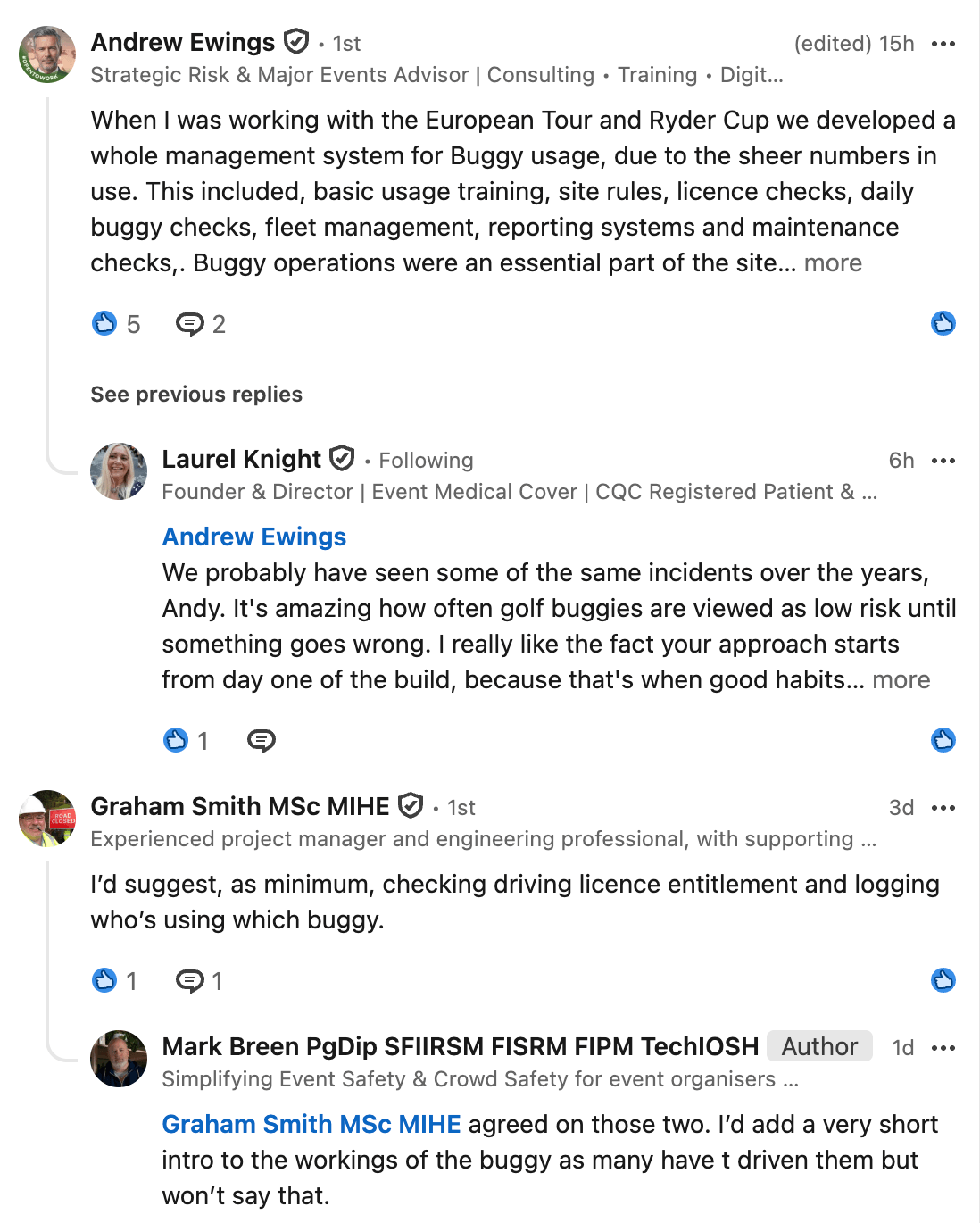The width and height of the screenshot is (980, 1223).
Task: View reaction count on Graham Smith's comment
Action: coord(115,981)
